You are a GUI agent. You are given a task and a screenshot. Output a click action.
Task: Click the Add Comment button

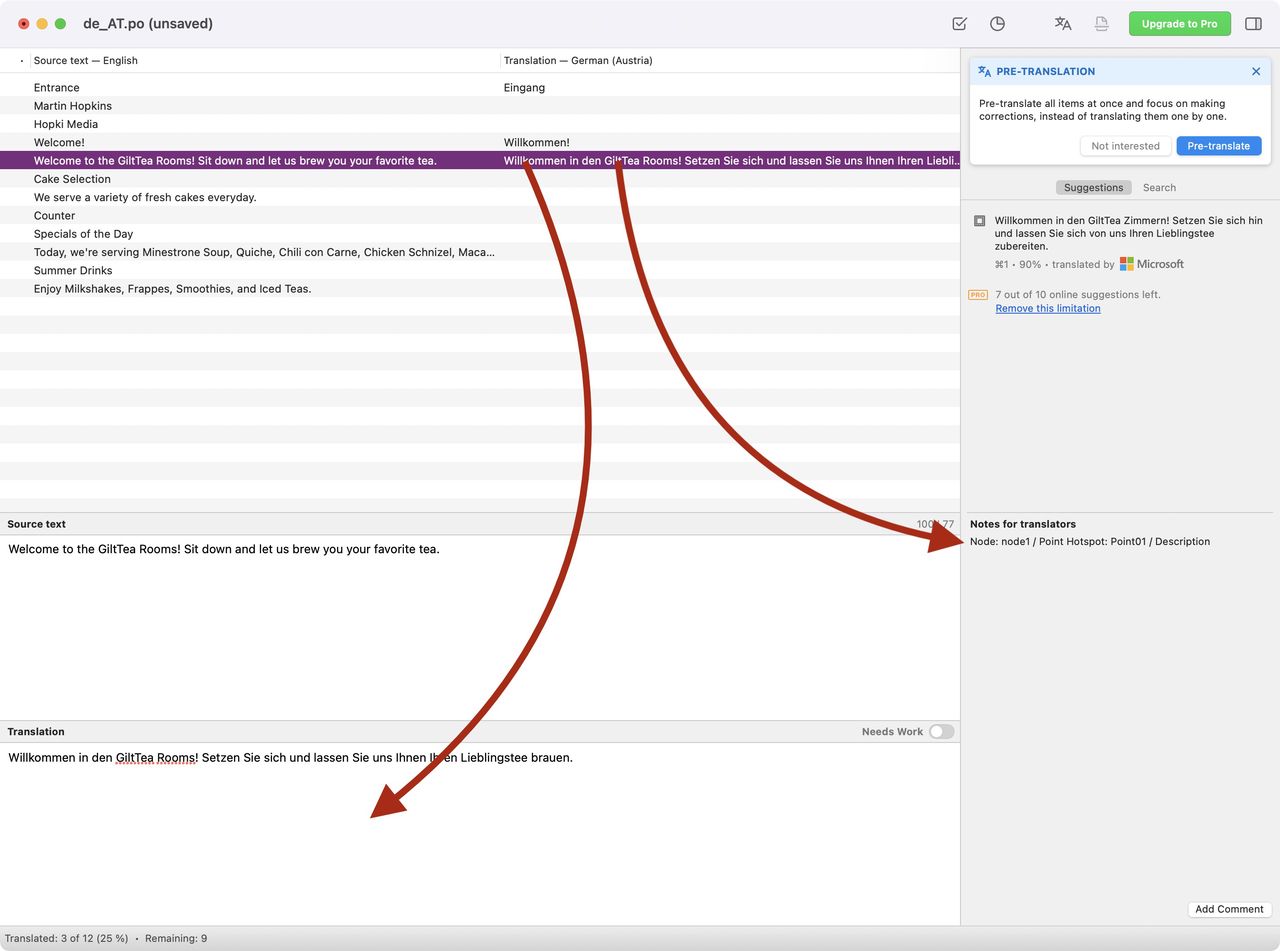click(x=1229, y=909)
